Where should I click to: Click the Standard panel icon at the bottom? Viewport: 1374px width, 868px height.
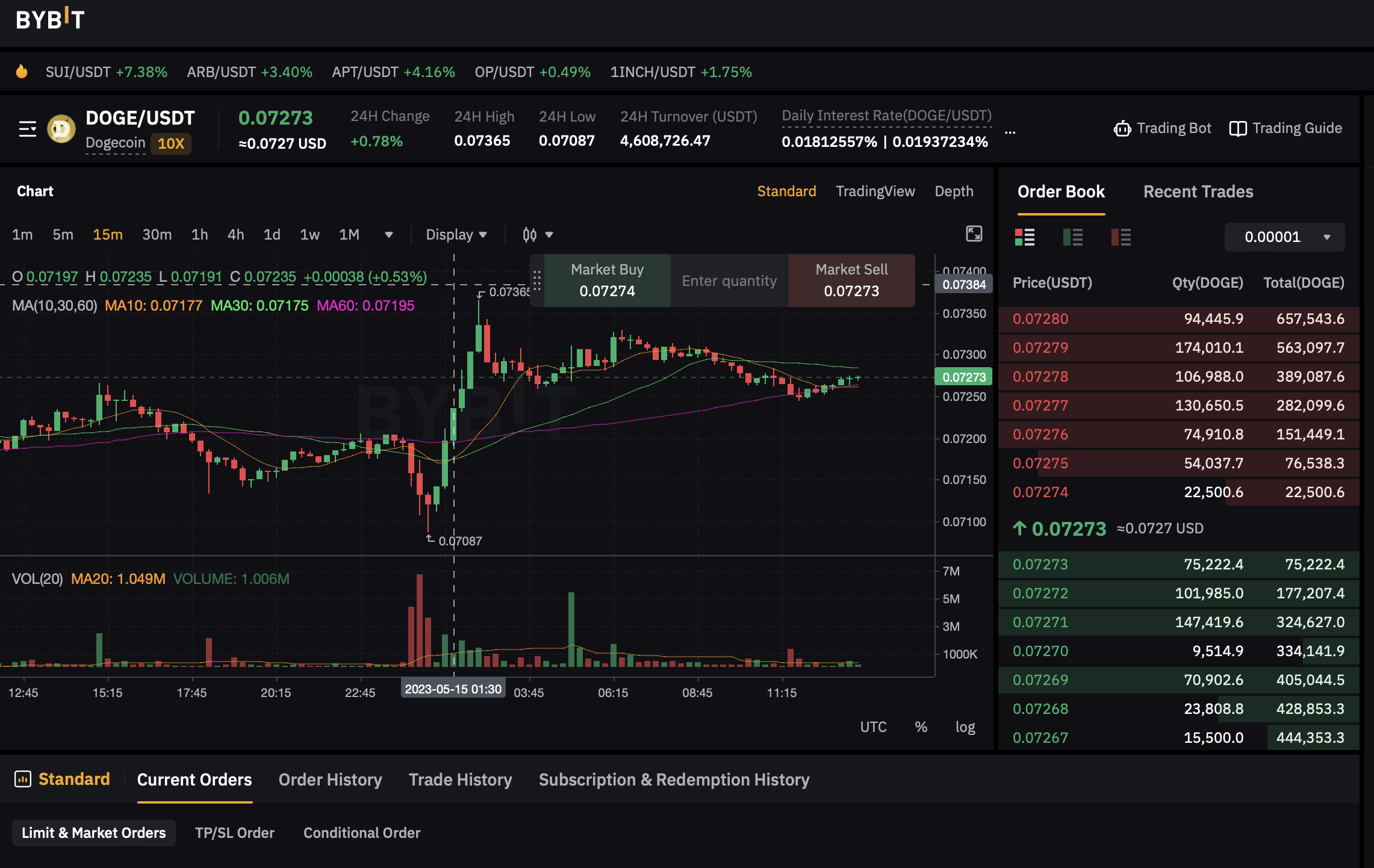point(23,779)
